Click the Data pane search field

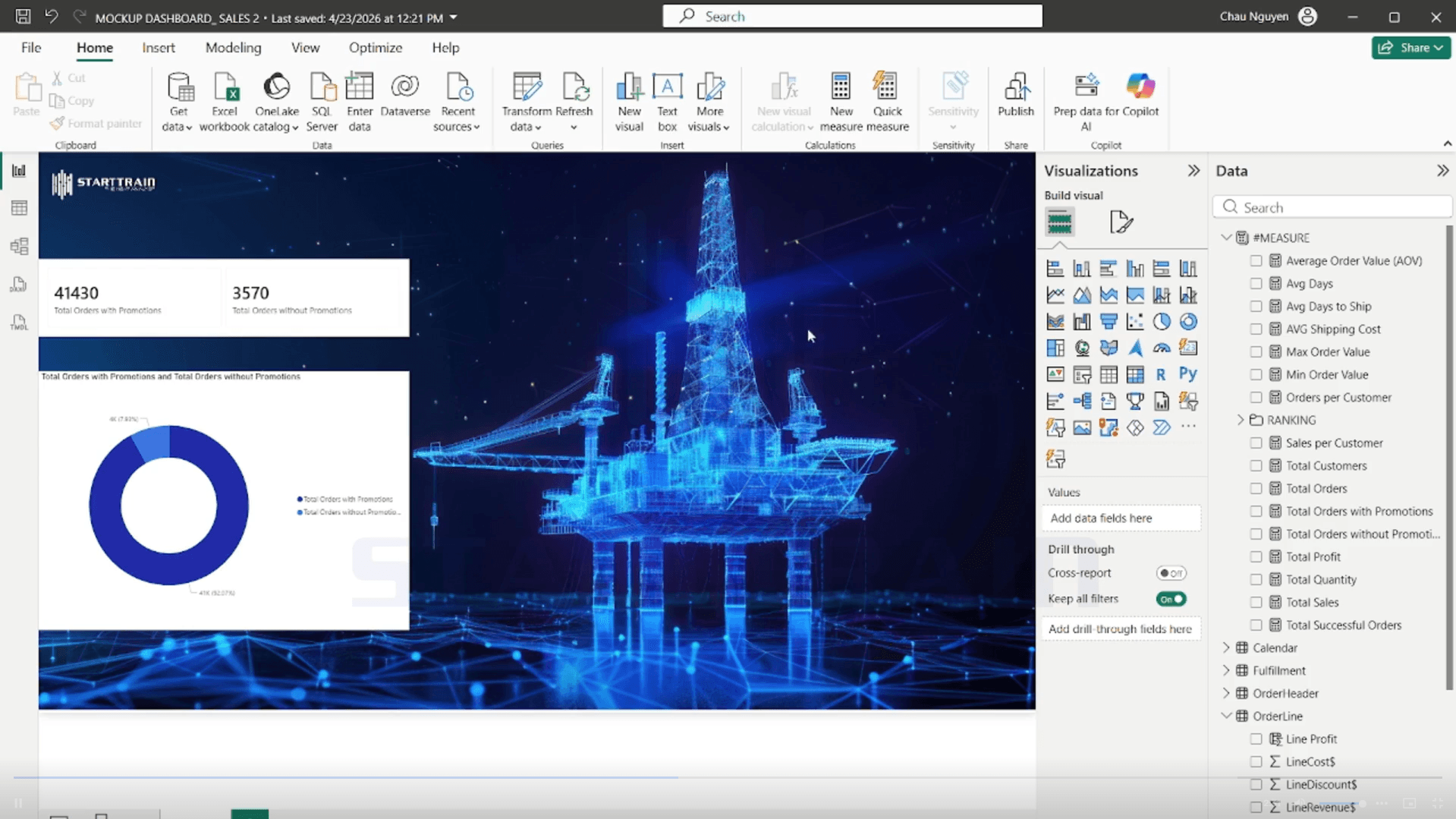[1332, 207]
